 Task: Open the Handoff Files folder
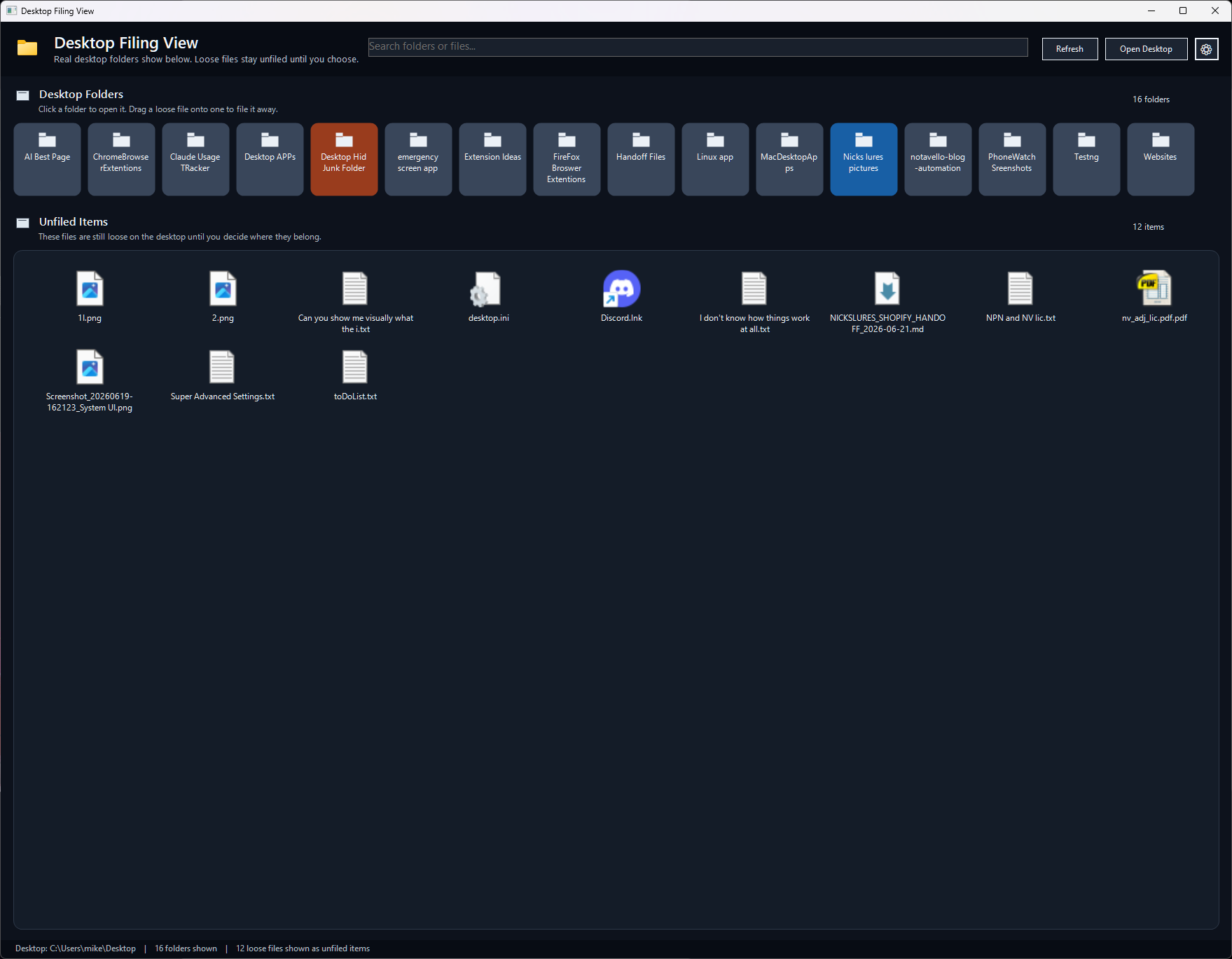[x=641, y=159]
